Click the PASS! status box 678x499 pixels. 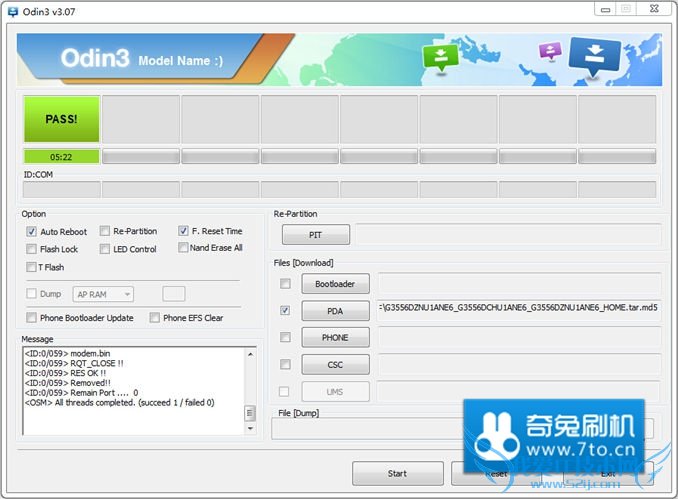(x=61, y=119)
